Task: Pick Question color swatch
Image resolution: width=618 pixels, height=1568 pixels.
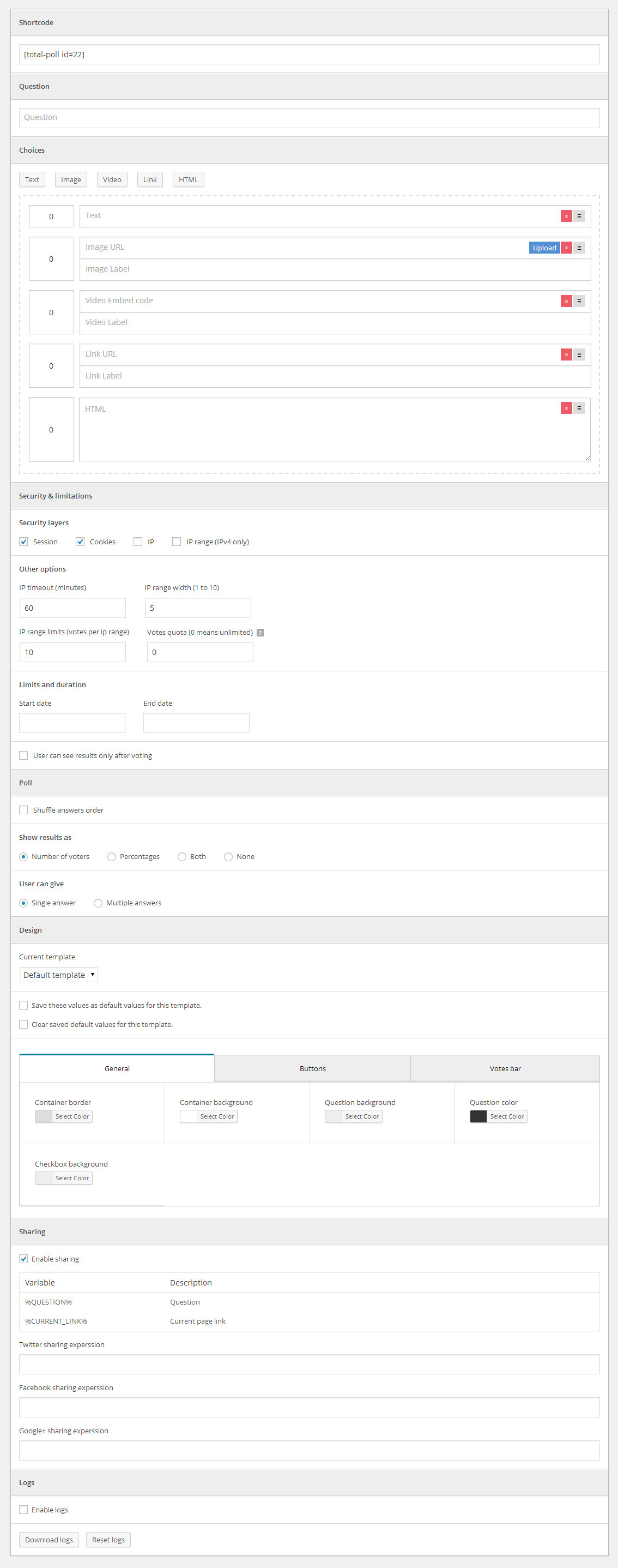Action: pyautogui.click(x=478, y=1116)
